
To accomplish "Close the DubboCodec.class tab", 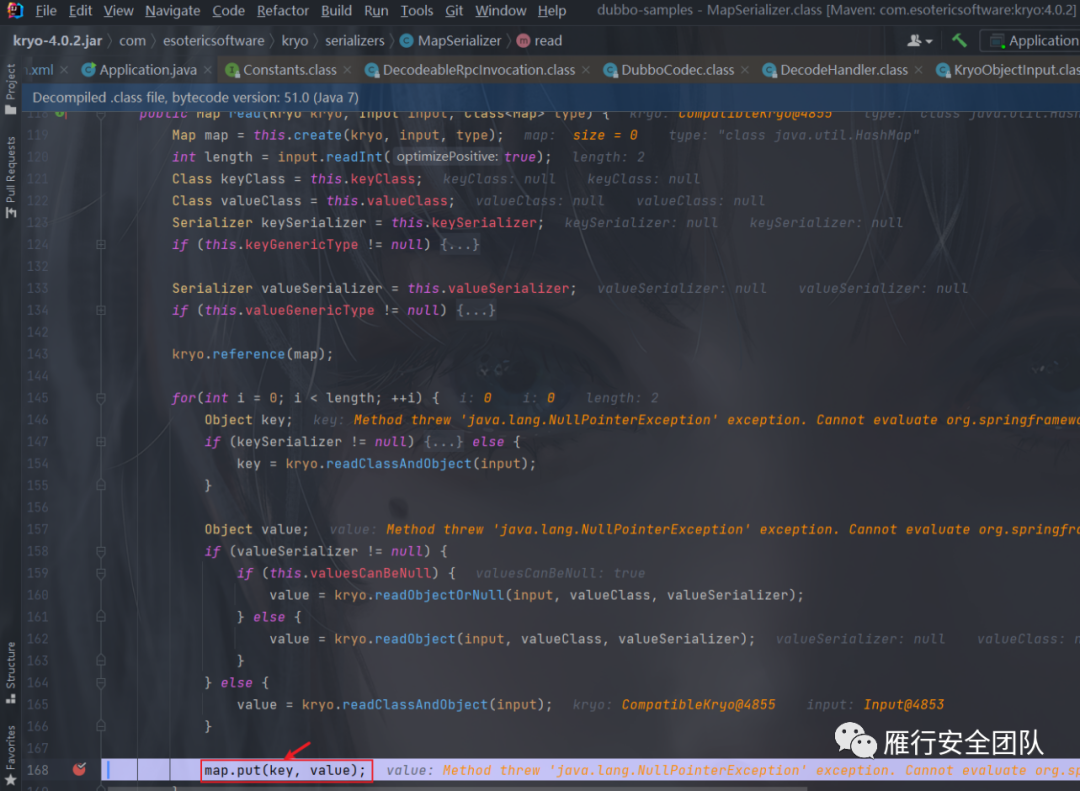I will pyautogui.click(x=745, y=70).
